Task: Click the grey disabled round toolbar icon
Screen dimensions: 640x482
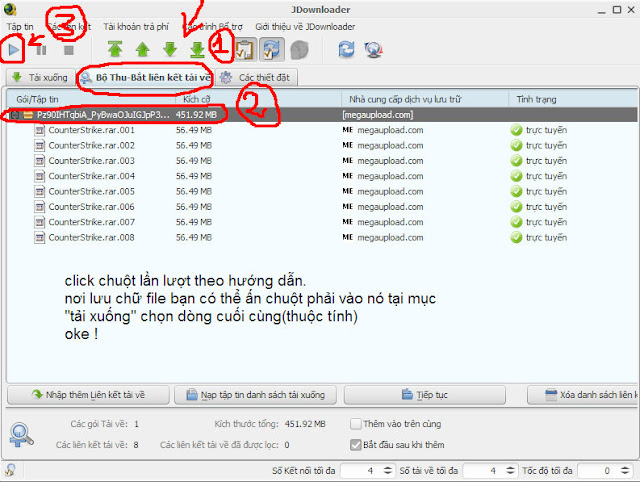Action: tap(299, 50)
